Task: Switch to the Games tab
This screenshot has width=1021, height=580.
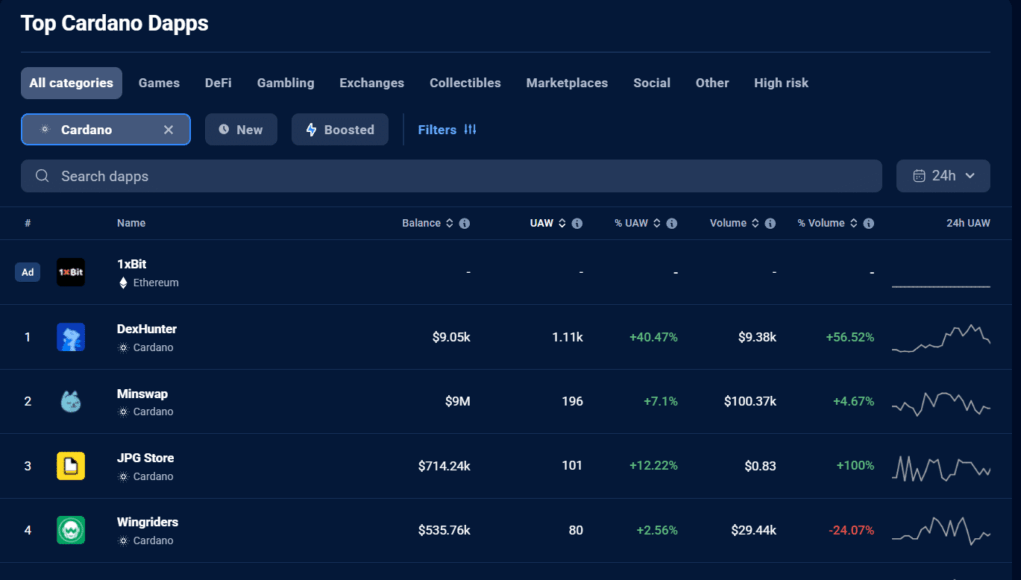Action: (x=159, y=83)
